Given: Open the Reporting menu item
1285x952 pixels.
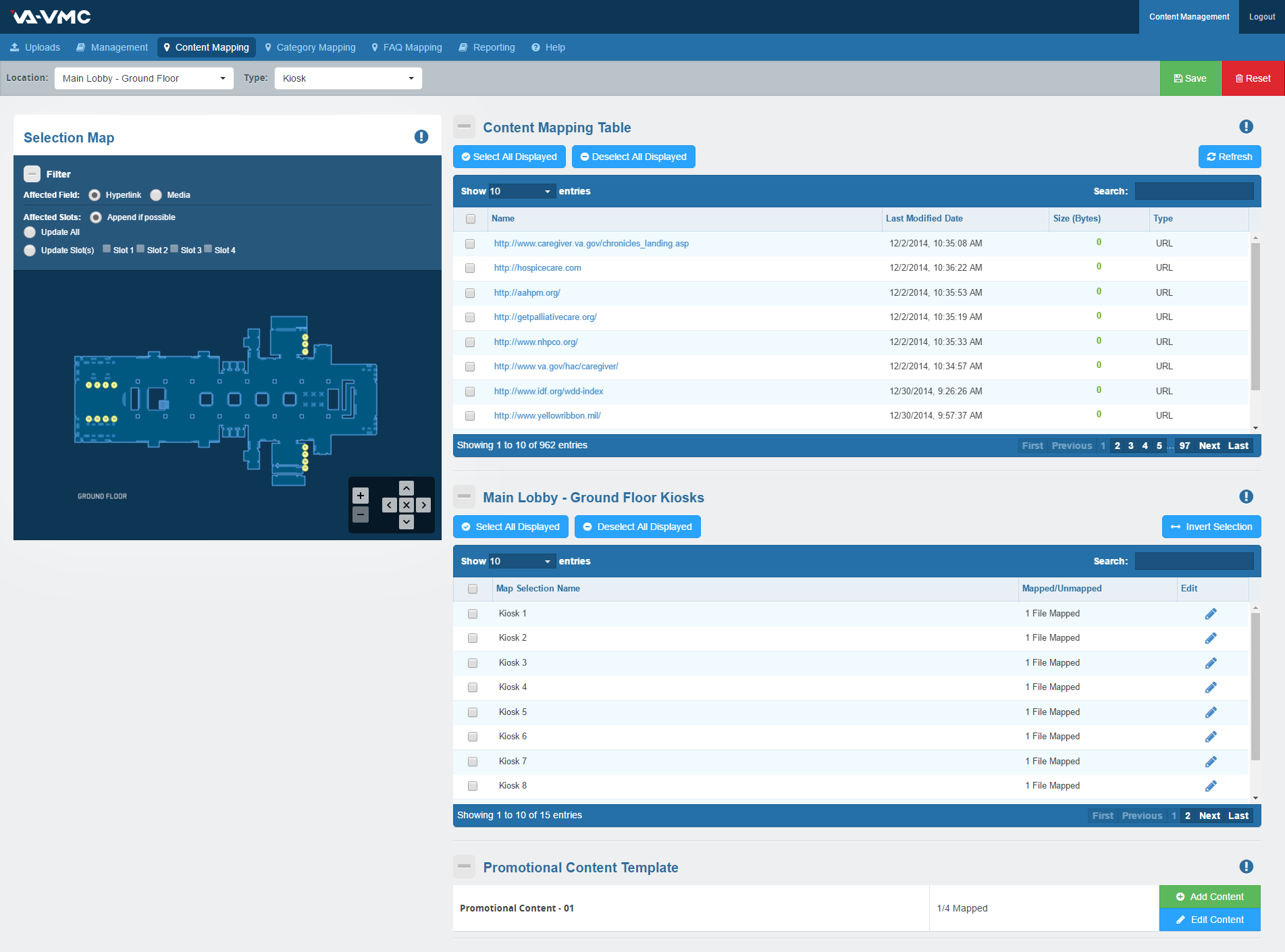Looking at the screenshot, I should 487,47.
